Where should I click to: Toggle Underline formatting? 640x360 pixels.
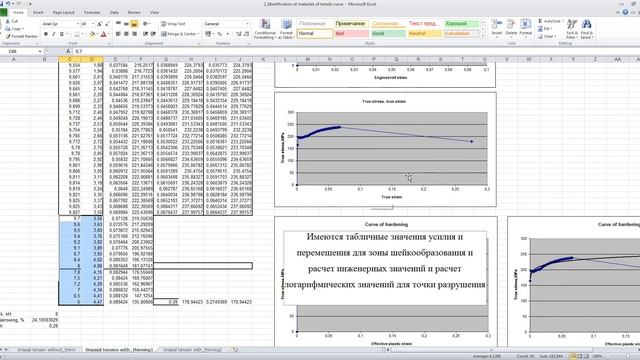point(62,34)
